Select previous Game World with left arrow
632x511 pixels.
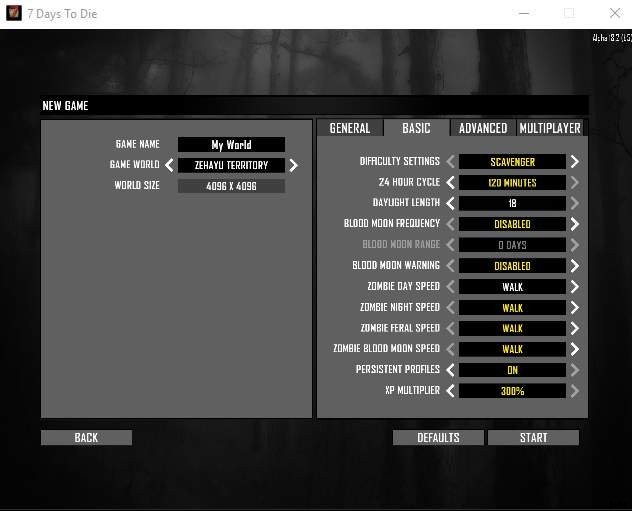[x=169, y=165]
